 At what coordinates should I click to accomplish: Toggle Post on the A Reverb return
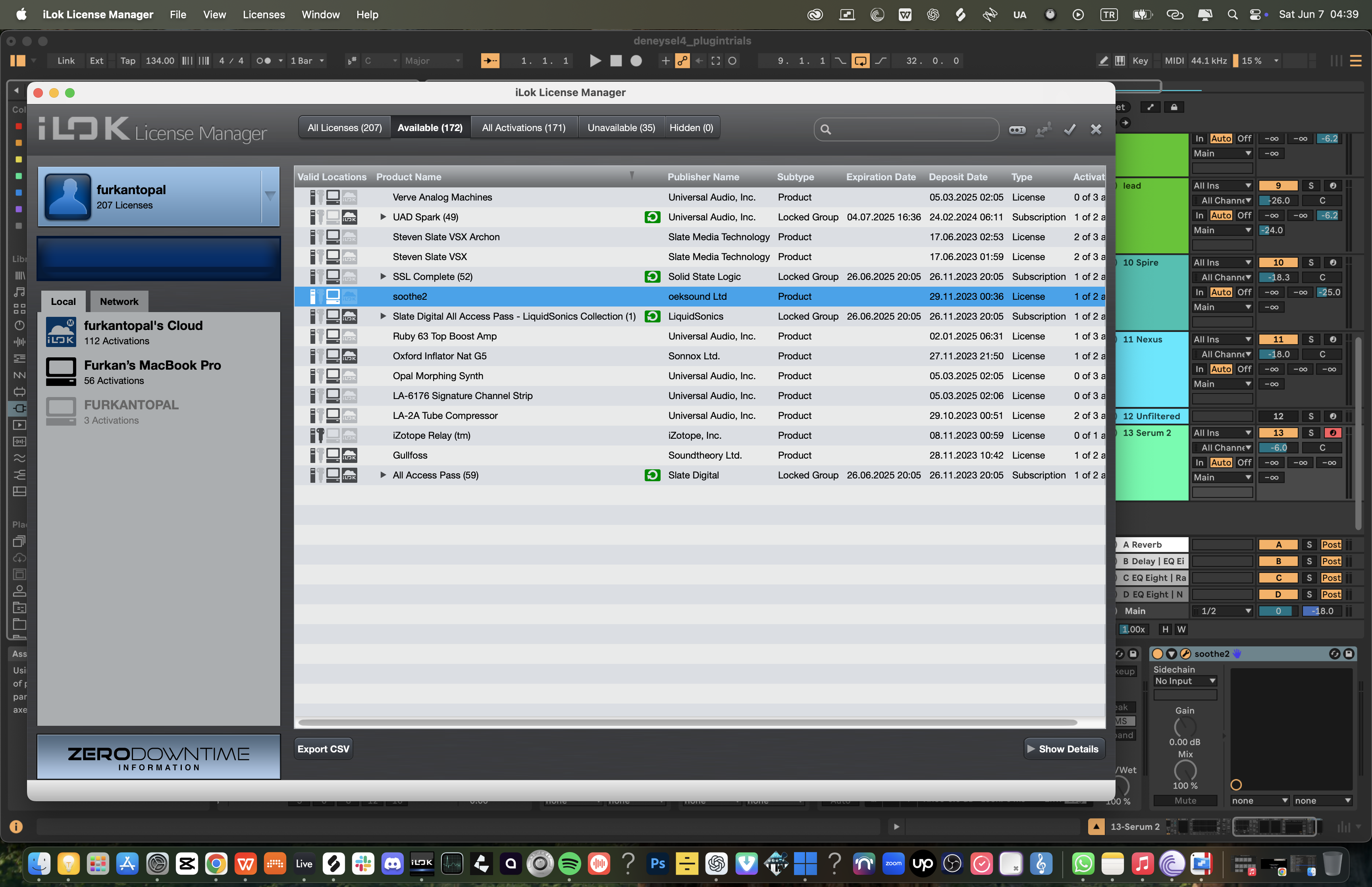(1331, 545)
